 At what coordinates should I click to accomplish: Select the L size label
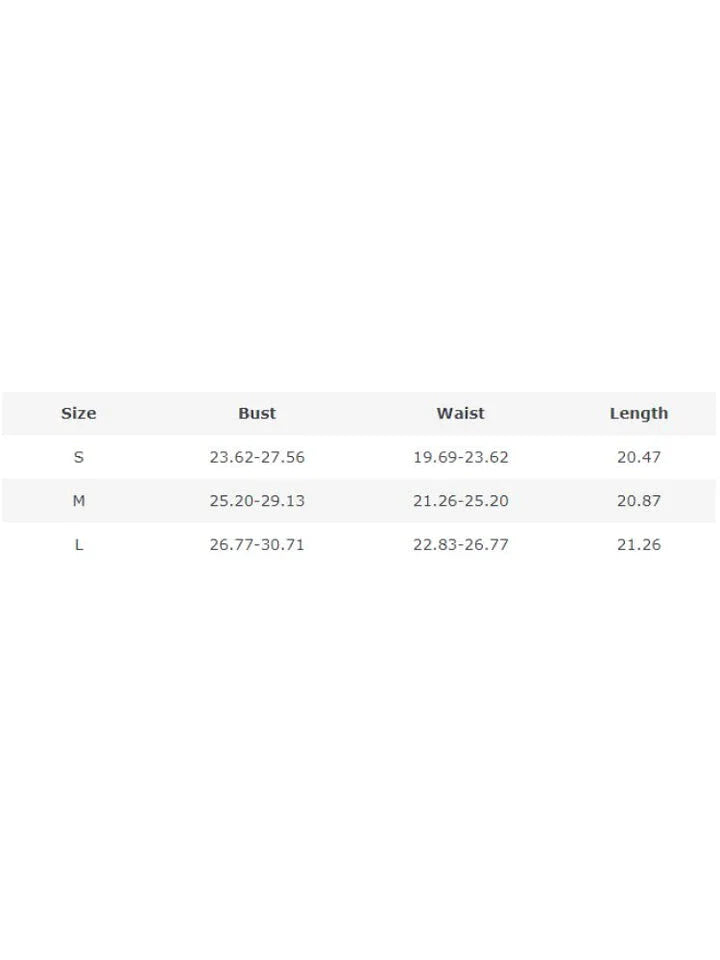78,545
